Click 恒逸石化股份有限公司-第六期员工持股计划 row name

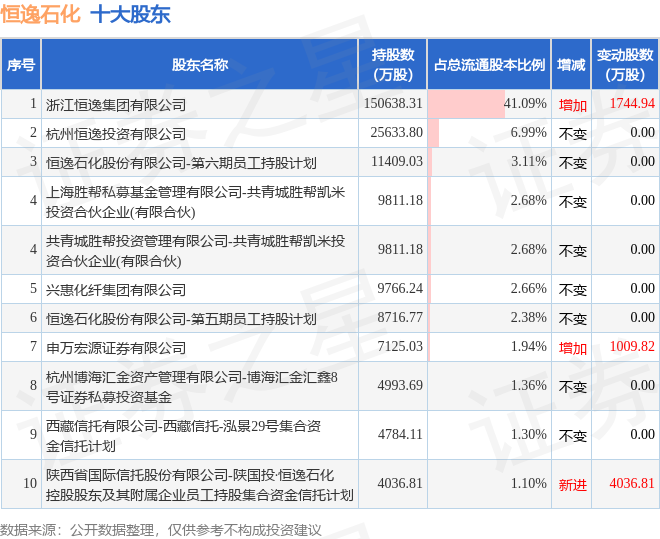tap(181, 162)
